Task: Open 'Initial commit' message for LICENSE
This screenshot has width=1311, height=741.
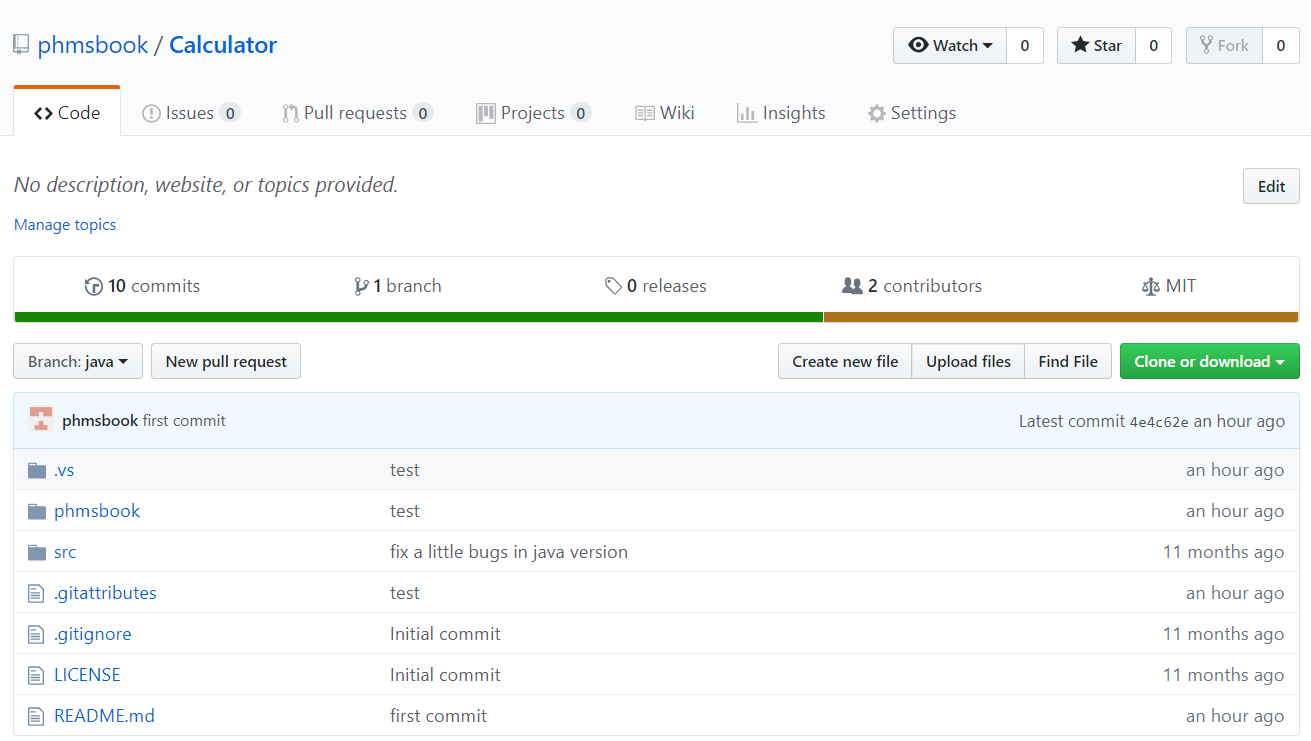Action: click(445, 675)
